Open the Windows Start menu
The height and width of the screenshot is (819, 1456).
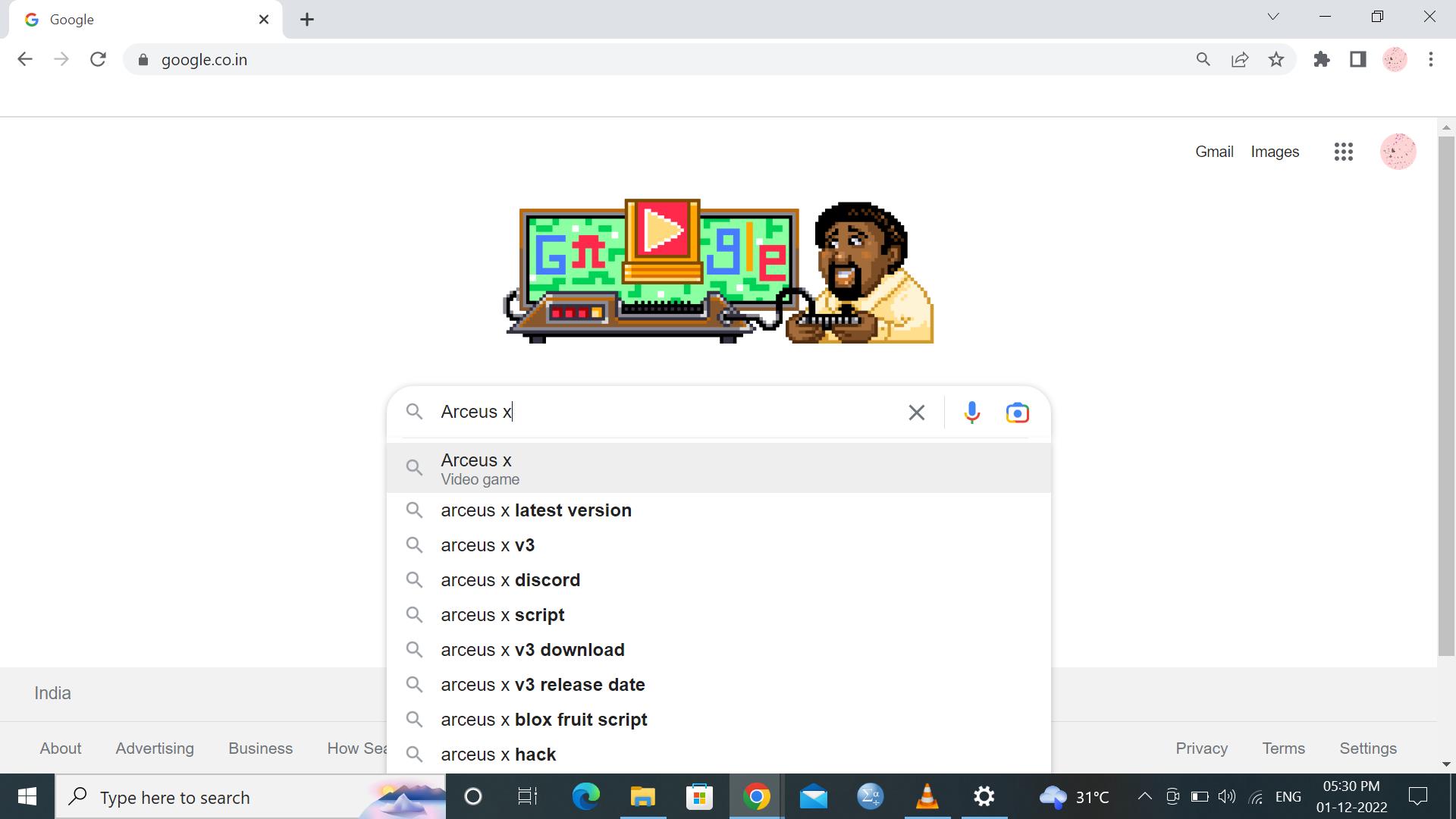pos(27,796)
